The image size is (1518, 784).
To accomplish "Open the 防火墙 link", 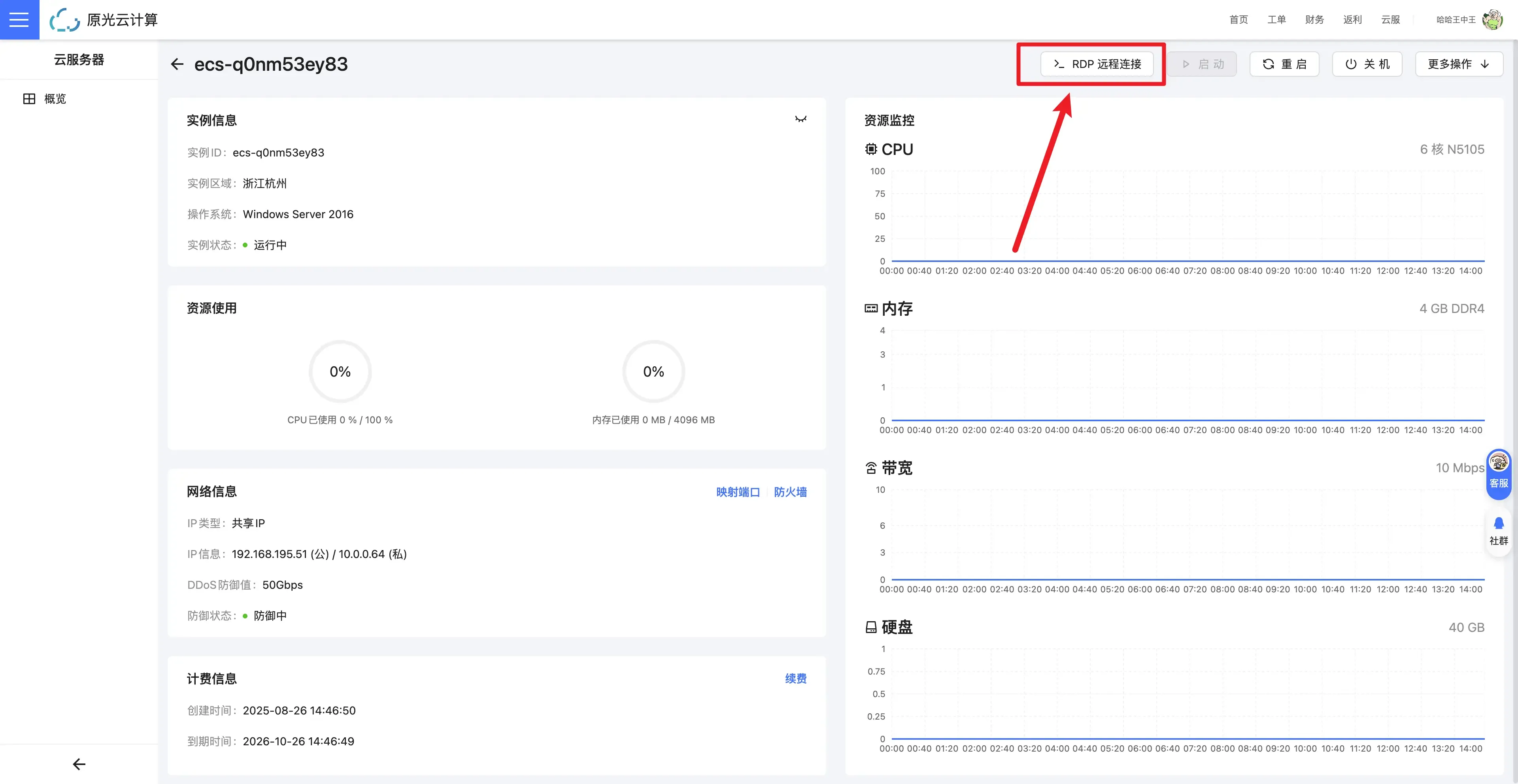I will (790, 492).
